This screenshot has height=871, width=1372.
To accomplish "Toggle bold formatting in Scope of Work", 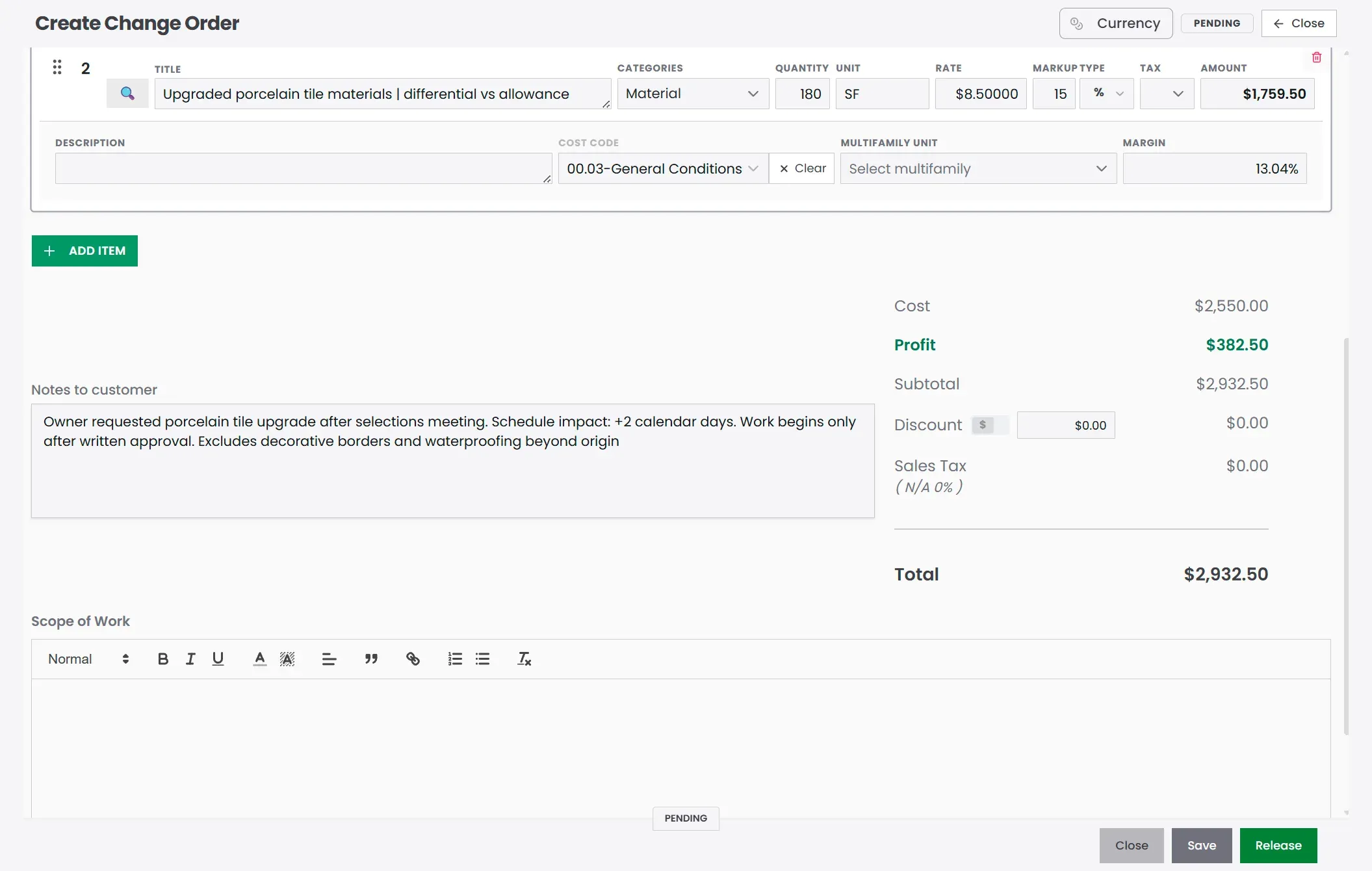I will coord(163,659).
